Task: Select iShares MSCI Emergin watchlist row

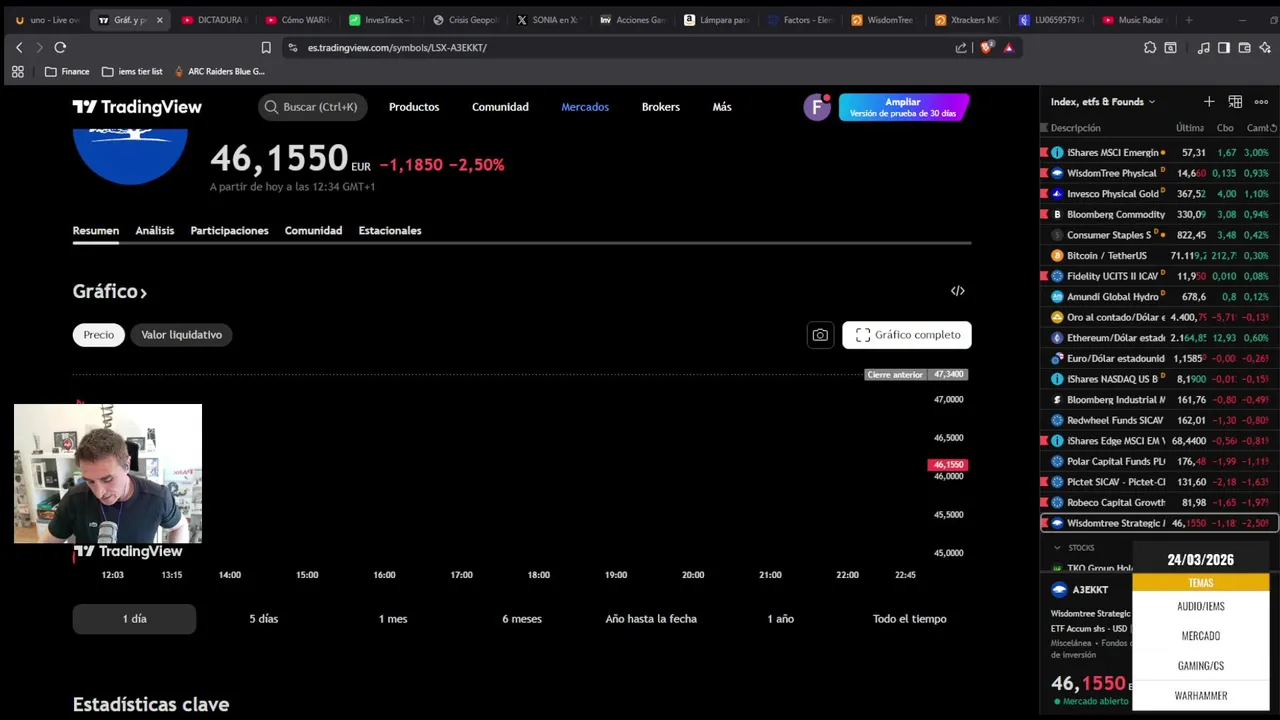Action: click(x=1160, y=153)
